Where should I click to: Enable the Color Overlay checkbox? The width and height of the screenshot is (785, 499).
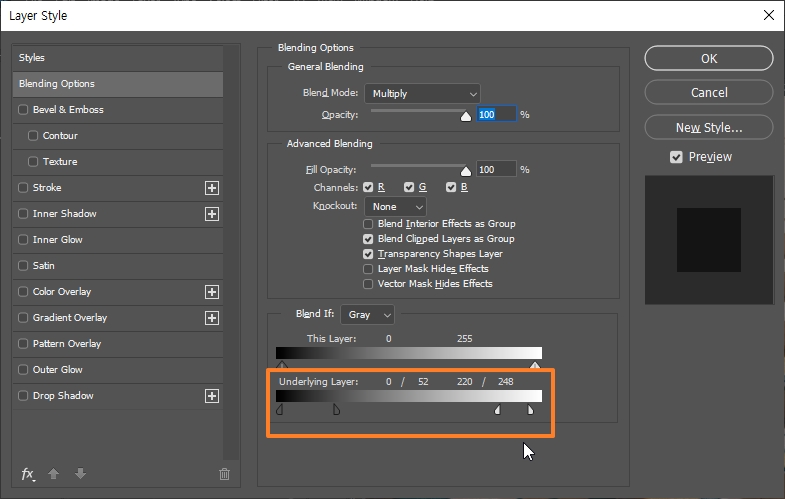pyautogui.click(x=23, y=292)
